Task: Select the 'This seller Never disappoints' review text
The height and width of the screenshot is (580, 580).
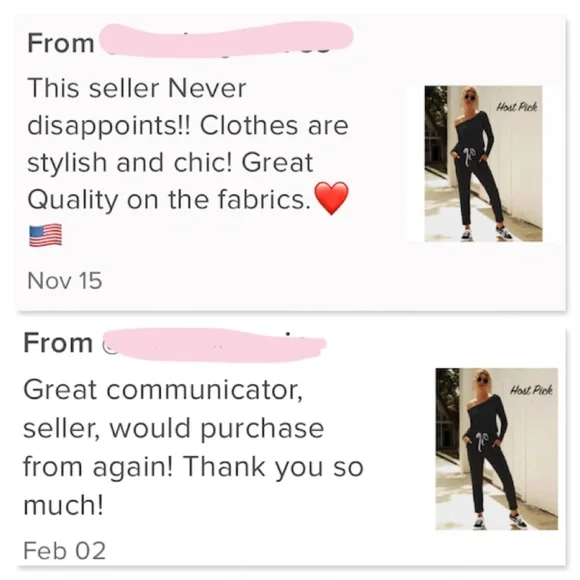Action: click(188, 144)
